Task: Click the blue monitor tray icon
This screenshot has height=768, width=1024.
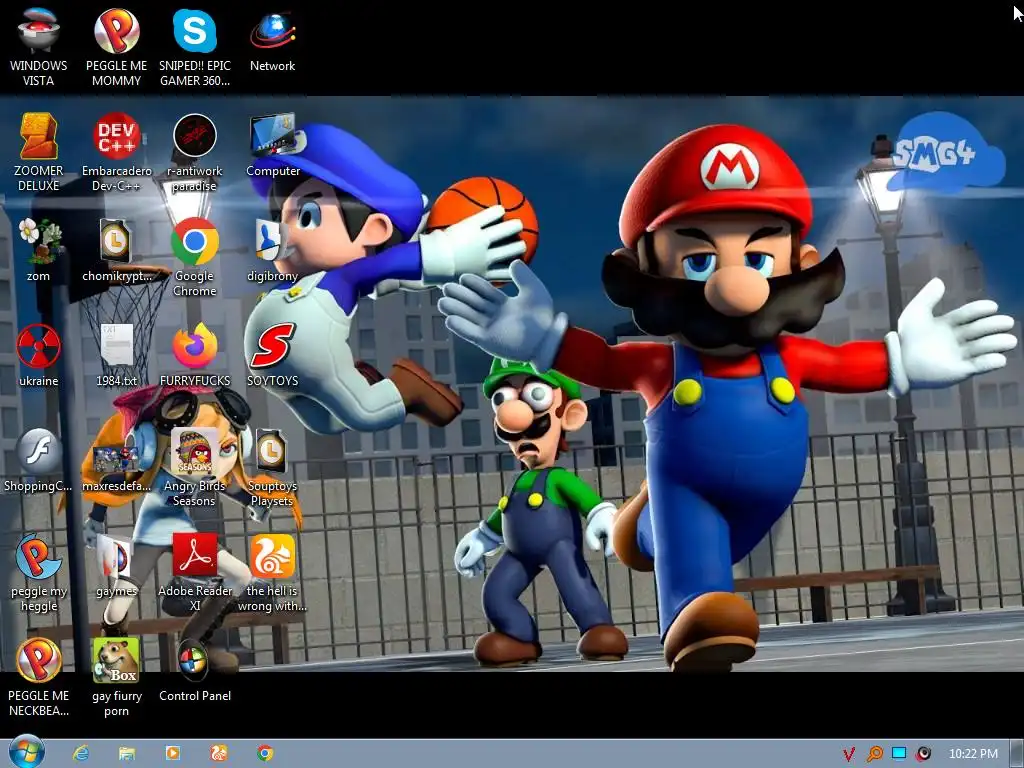Action: click(x=899, y=754)
